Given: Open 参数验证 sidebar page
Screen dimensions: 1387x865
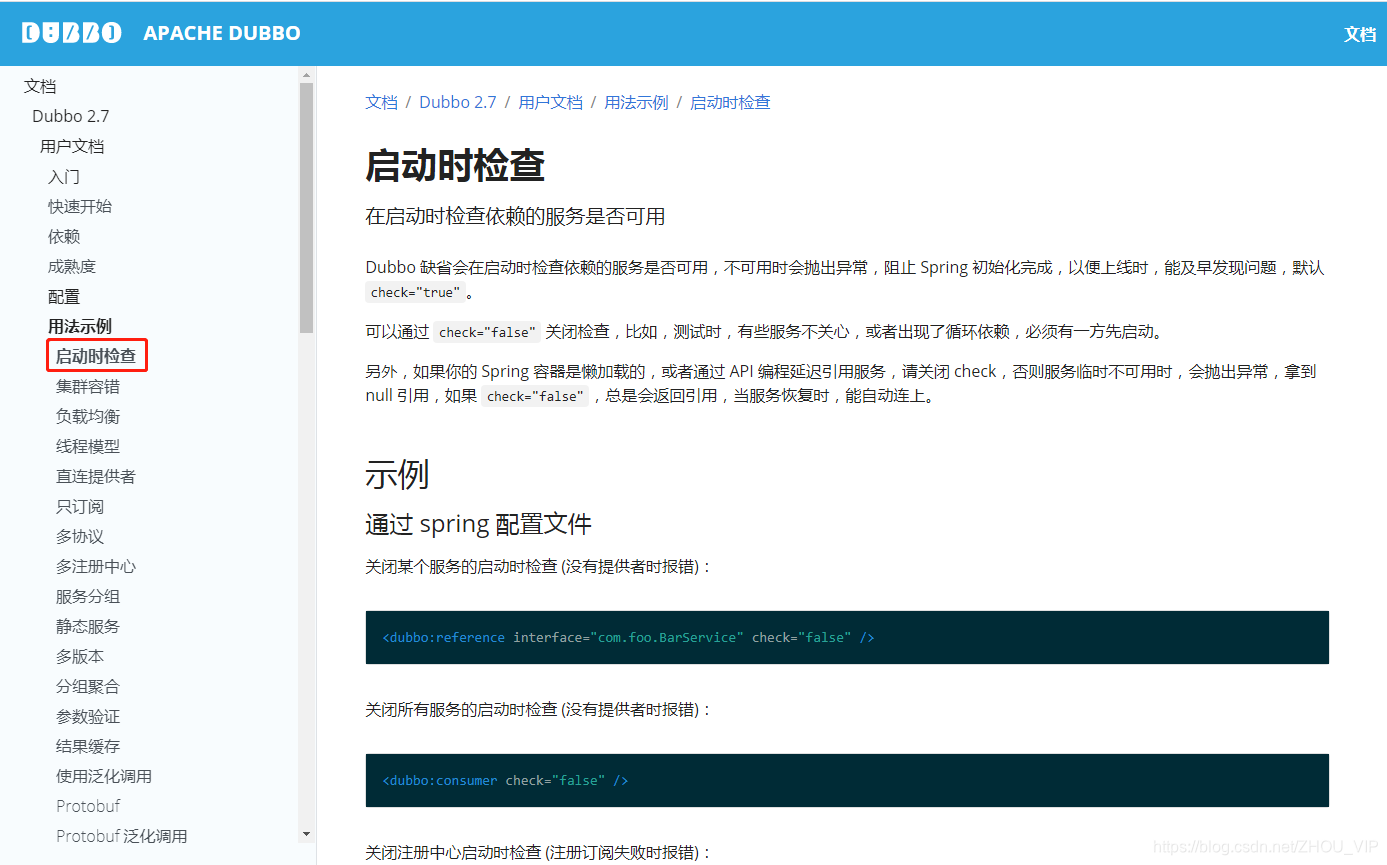Looking at the screenshot, I should point(88,716).
